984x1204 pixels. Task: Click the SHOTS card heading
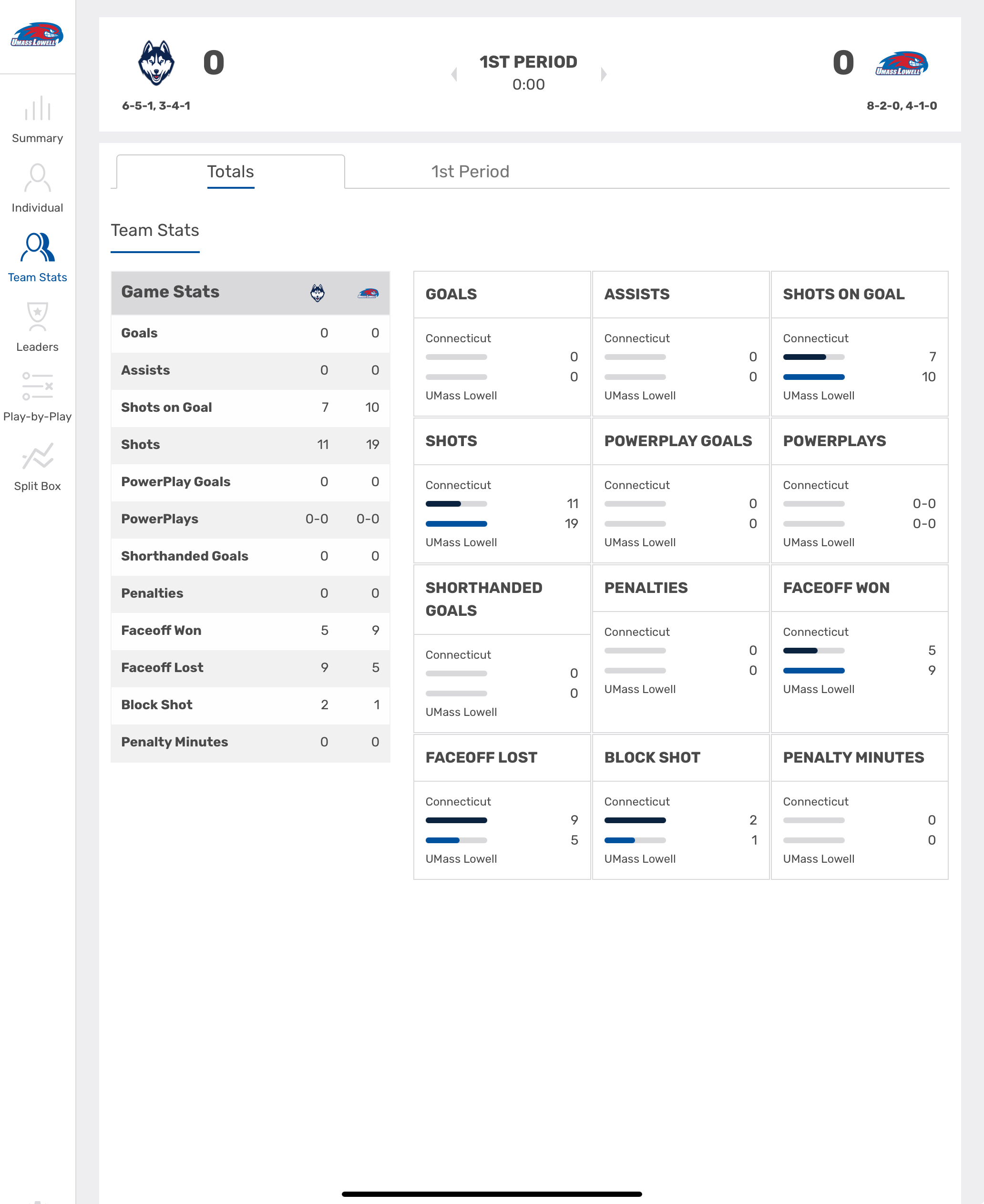pyautogui.click(x=451, y=441)
